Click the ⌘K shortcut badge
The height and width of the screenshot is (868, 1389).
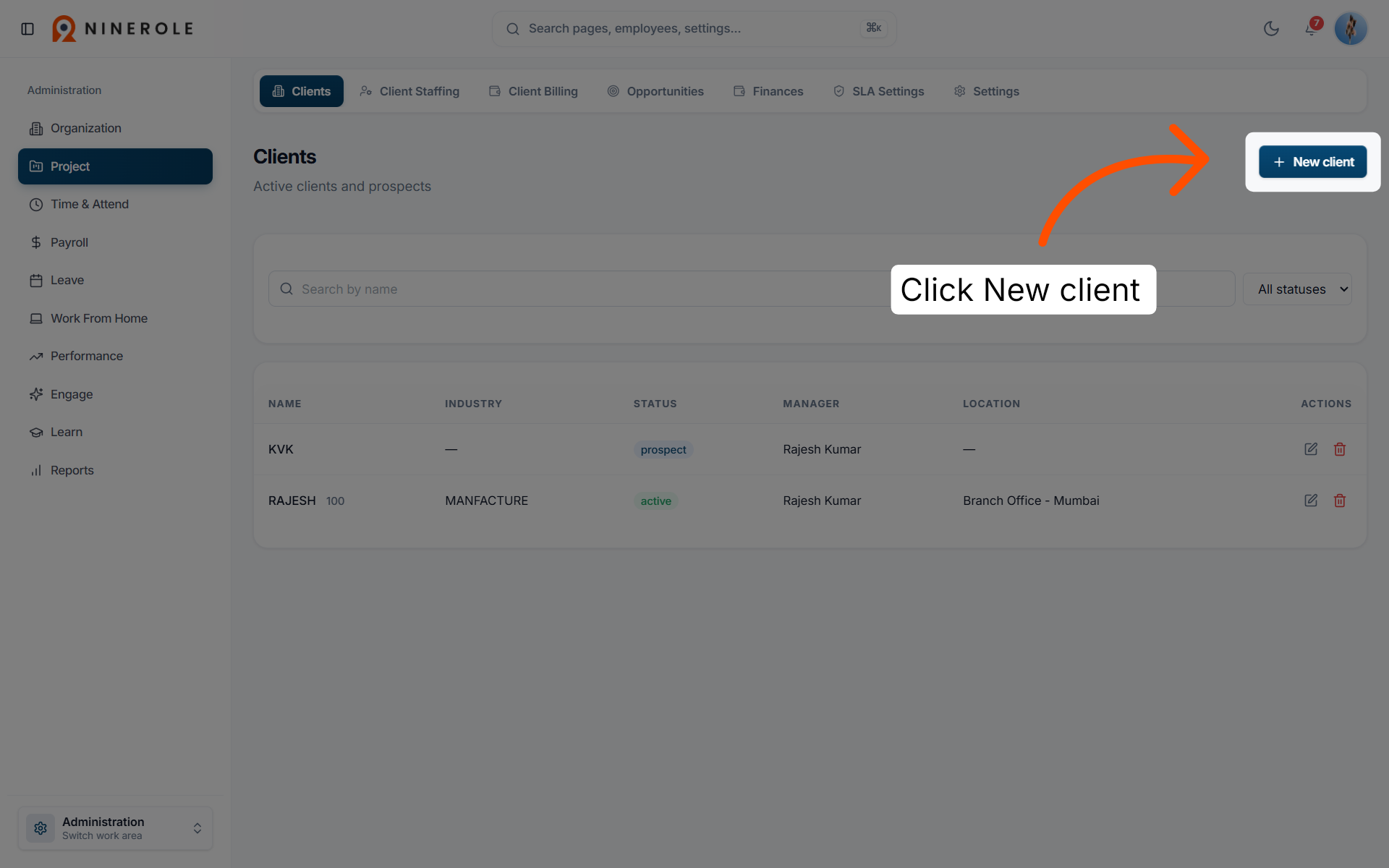tap(874, 28)
